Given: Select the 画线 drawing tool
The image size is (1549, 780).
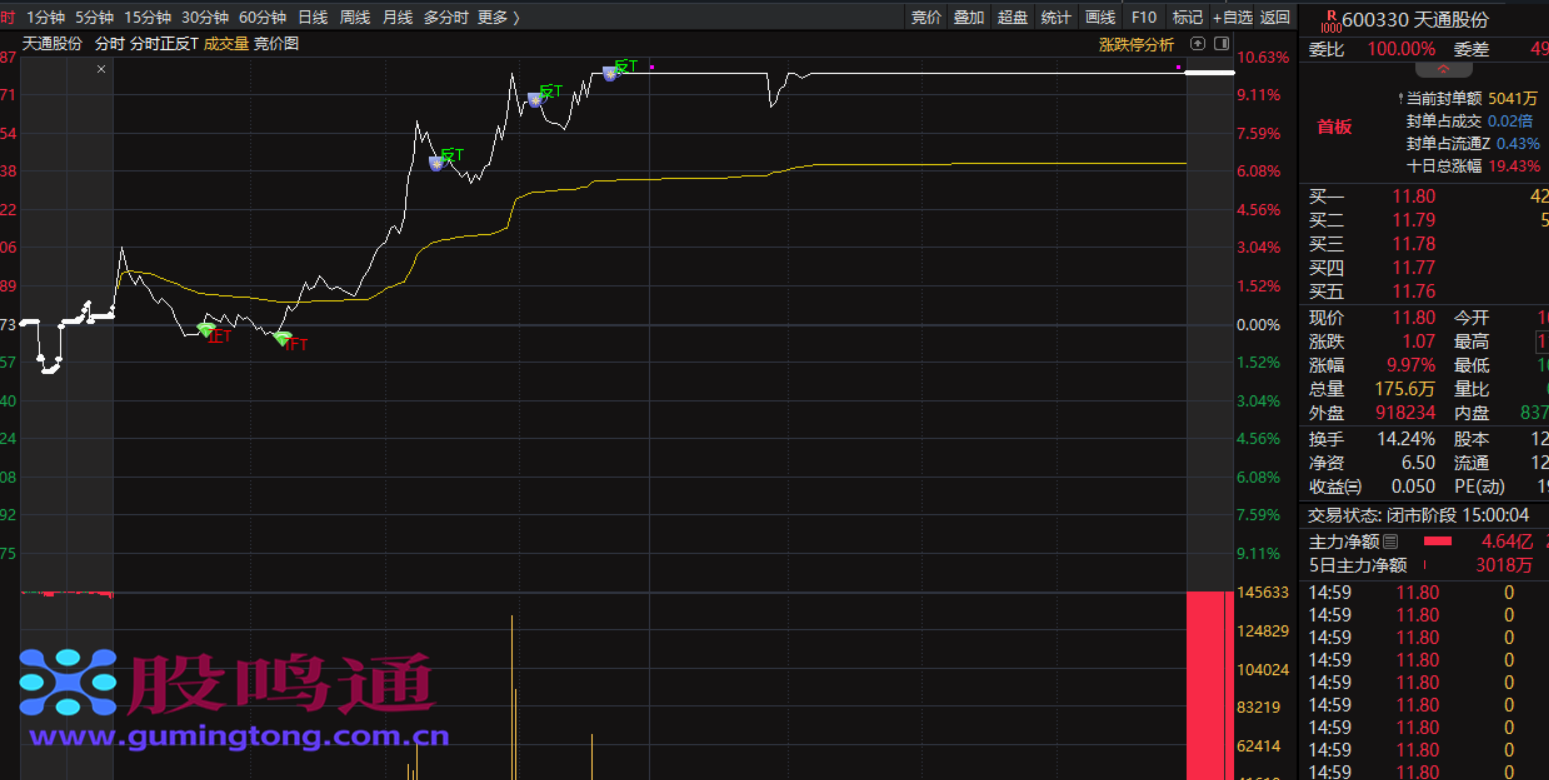Looking at the screenshot, I should tap(1100, 17).
